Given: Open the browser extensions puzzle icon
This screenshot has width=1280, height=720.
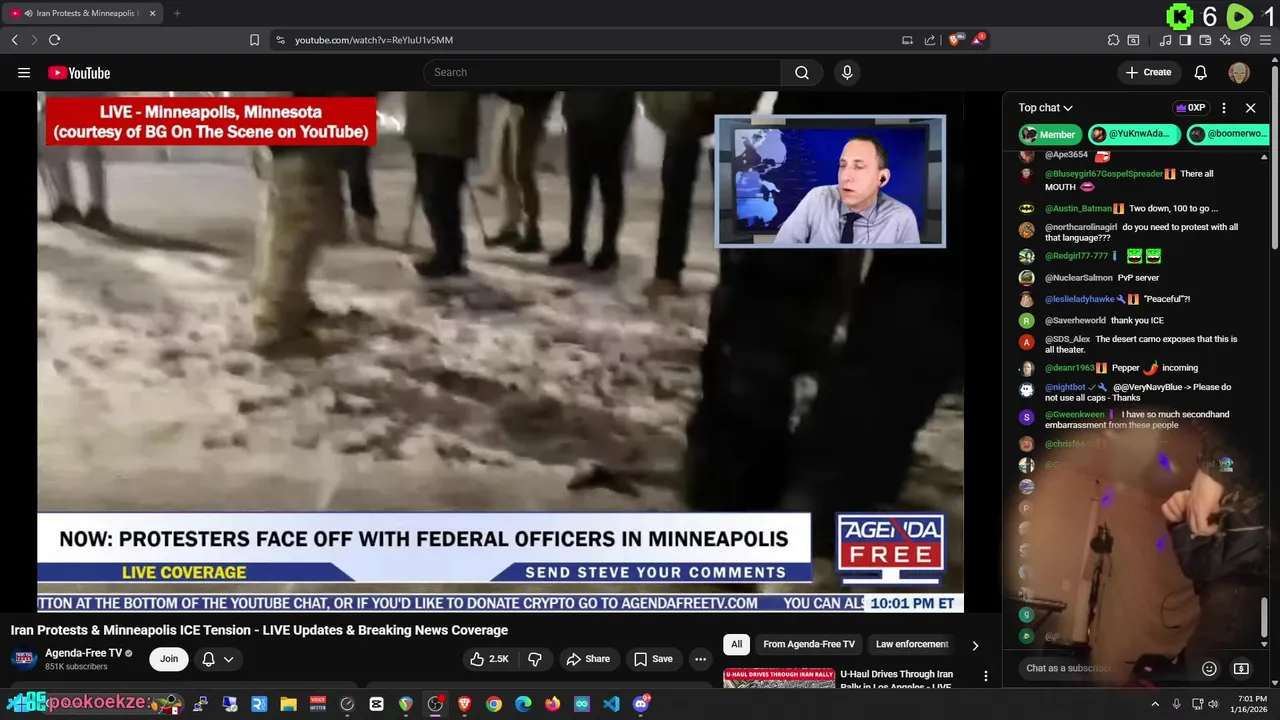Looking at the screenshot, I should (1113, 40).
